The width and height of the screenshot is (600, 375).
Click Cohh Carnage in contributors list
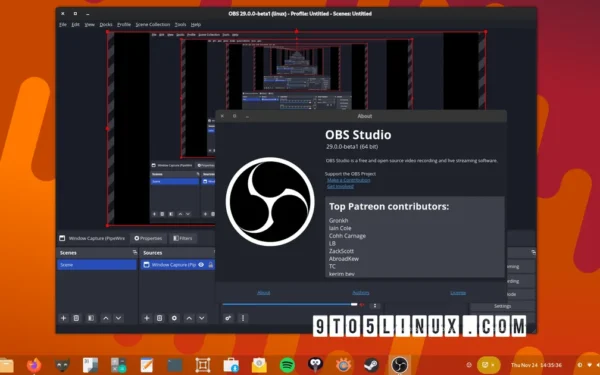347,236
